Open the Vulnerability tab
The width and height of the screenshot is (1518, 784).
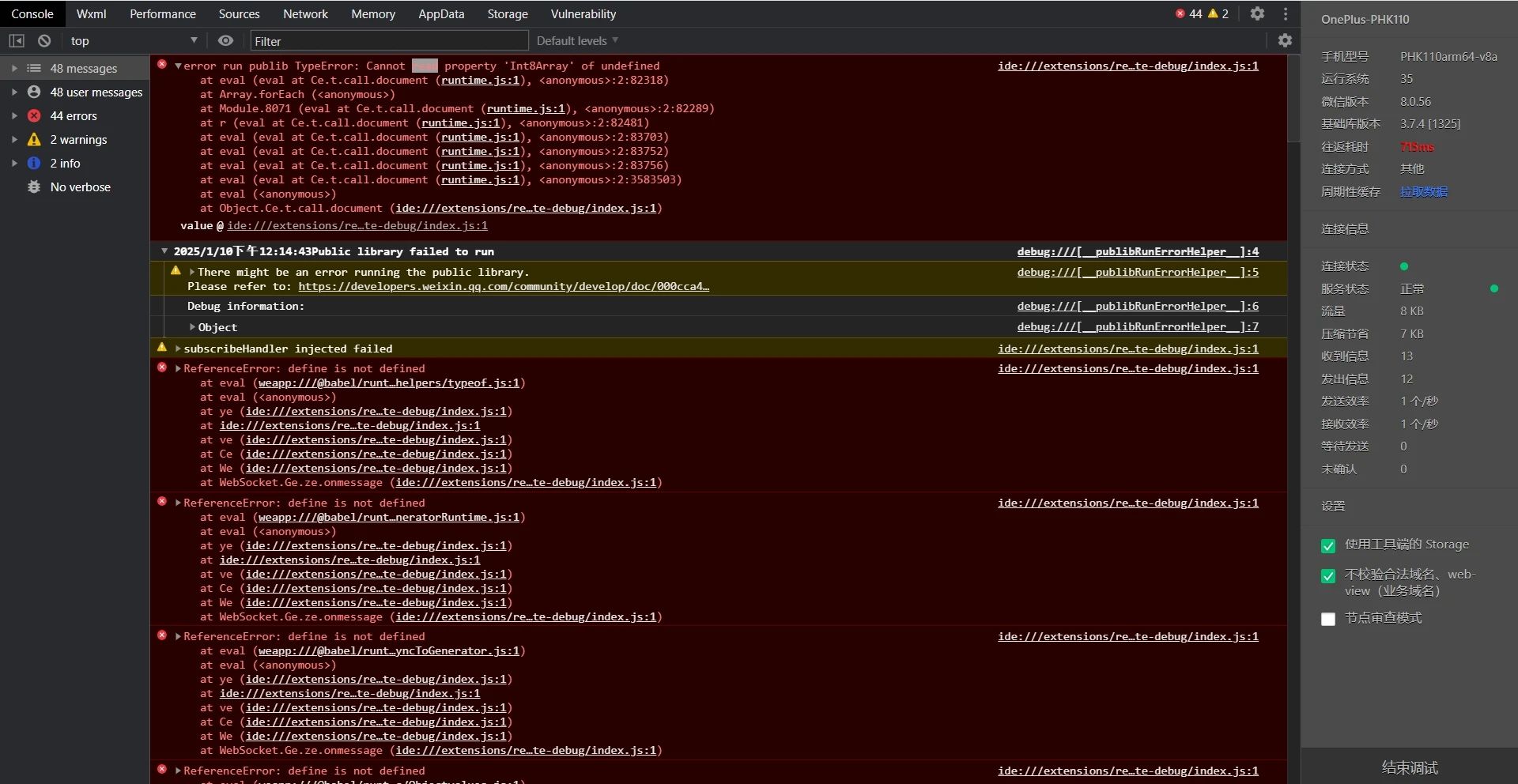click(x=583, y=13)
